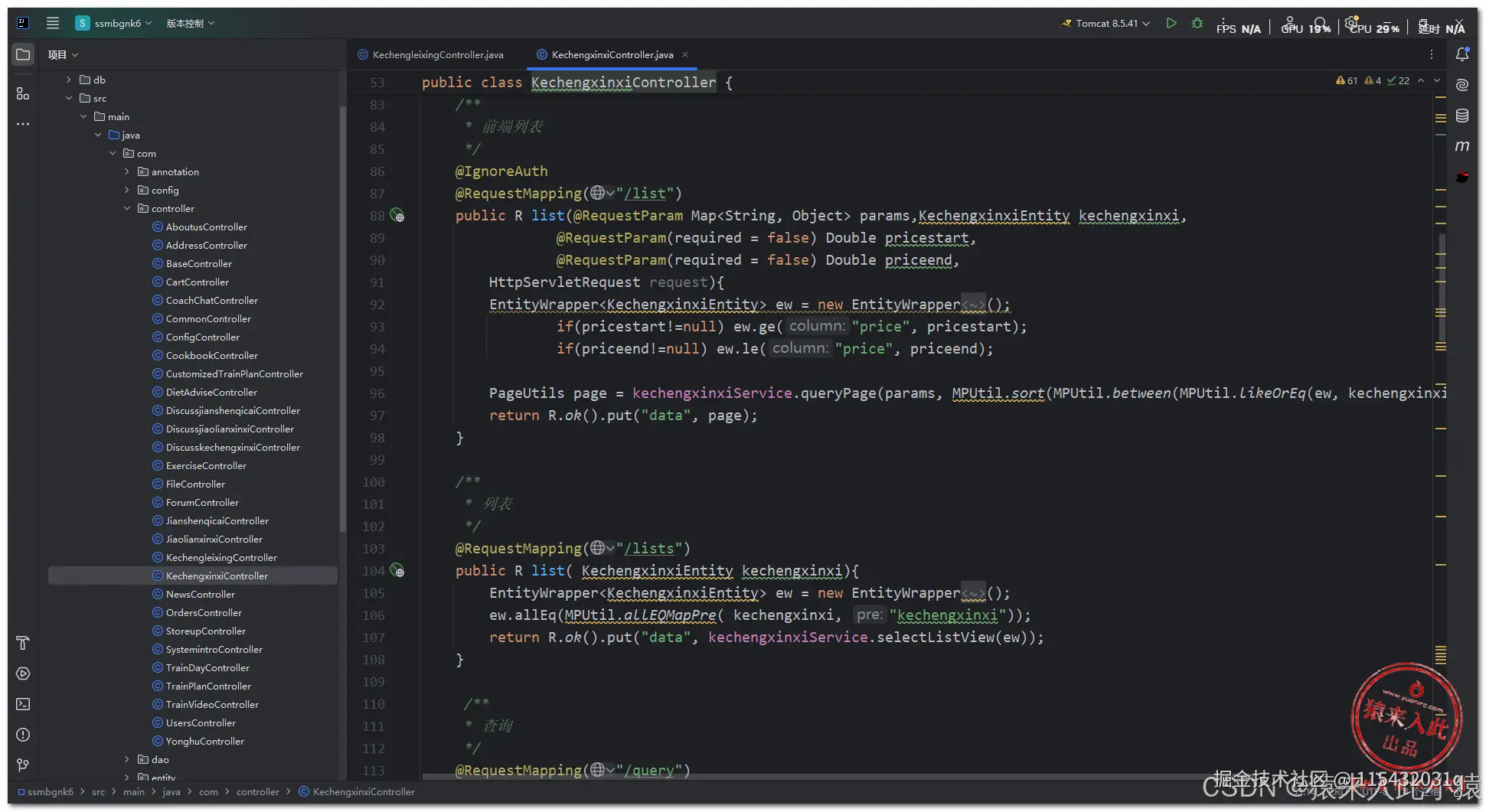Close the KechengxinxiController.java tab
This screenshot has width=1486, height=812.
pyautogui.click(x=685, y=54)
